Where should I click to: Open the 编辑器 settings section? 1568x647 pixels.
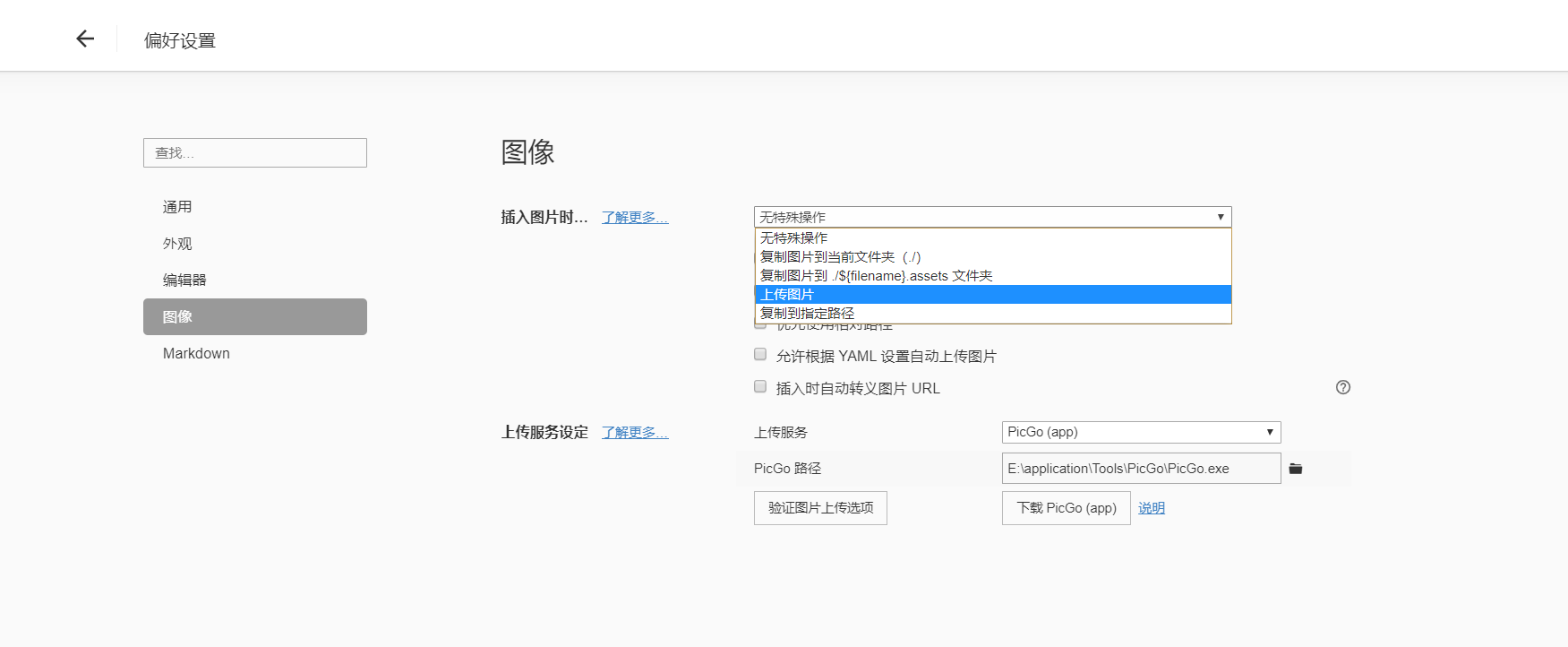coord(184,280)
